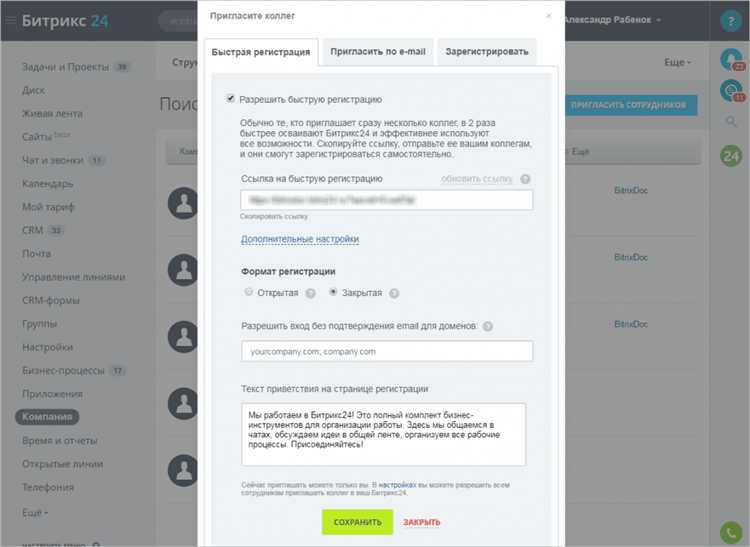750x547 pixels.
Task: Click the обновить ссылку link
Action: 476,179
